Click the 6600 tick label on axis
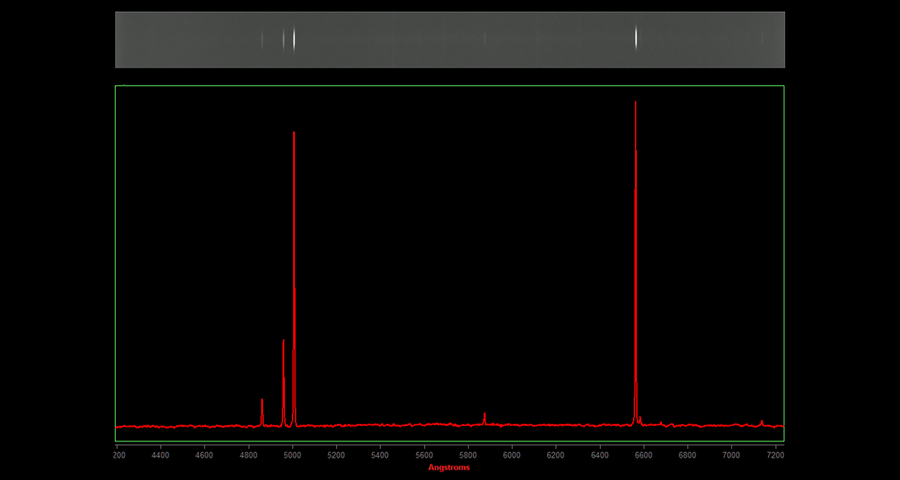The image size is (900, 480). (643, 455)
